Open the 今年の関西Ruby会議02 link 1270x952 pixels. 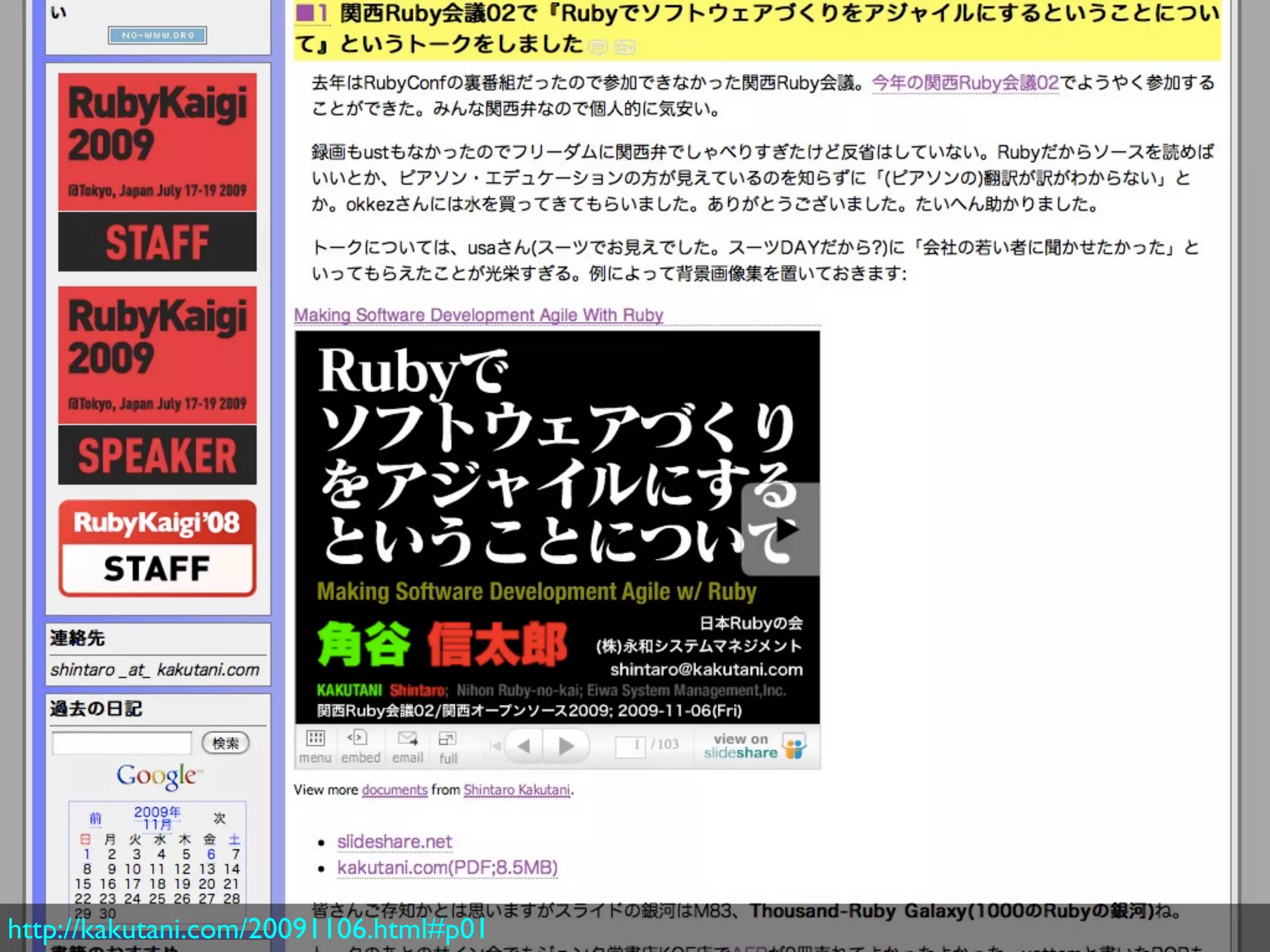[966, 82]
